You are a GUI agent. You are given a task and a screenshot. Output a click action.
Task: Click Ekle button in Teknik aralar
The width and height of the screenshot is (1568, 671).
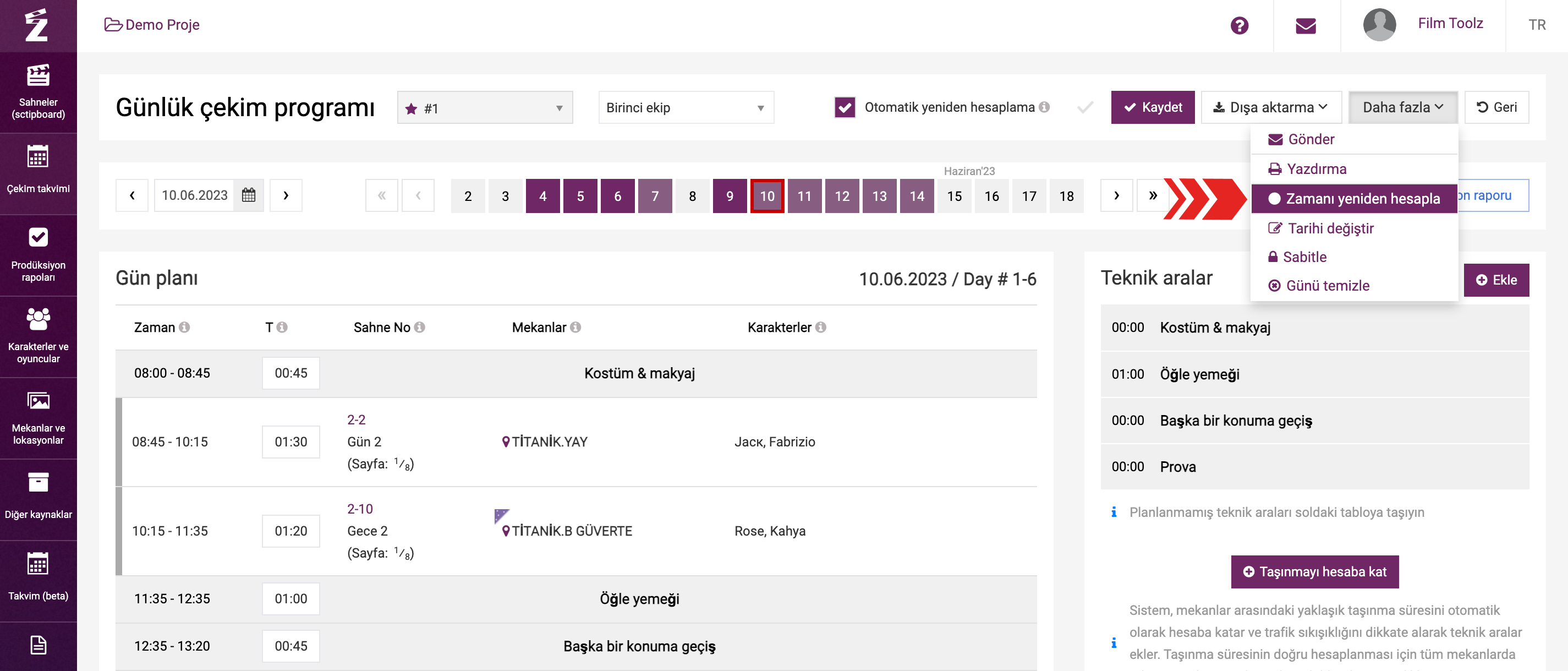click(x=1495, y=280)
